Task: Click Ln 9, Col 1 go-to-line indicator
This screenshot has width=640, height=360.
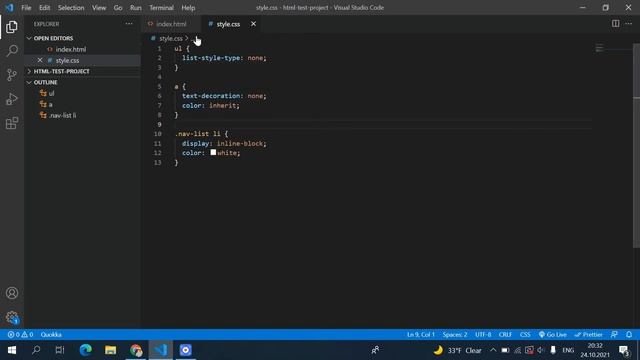Action: coord(420,335)
